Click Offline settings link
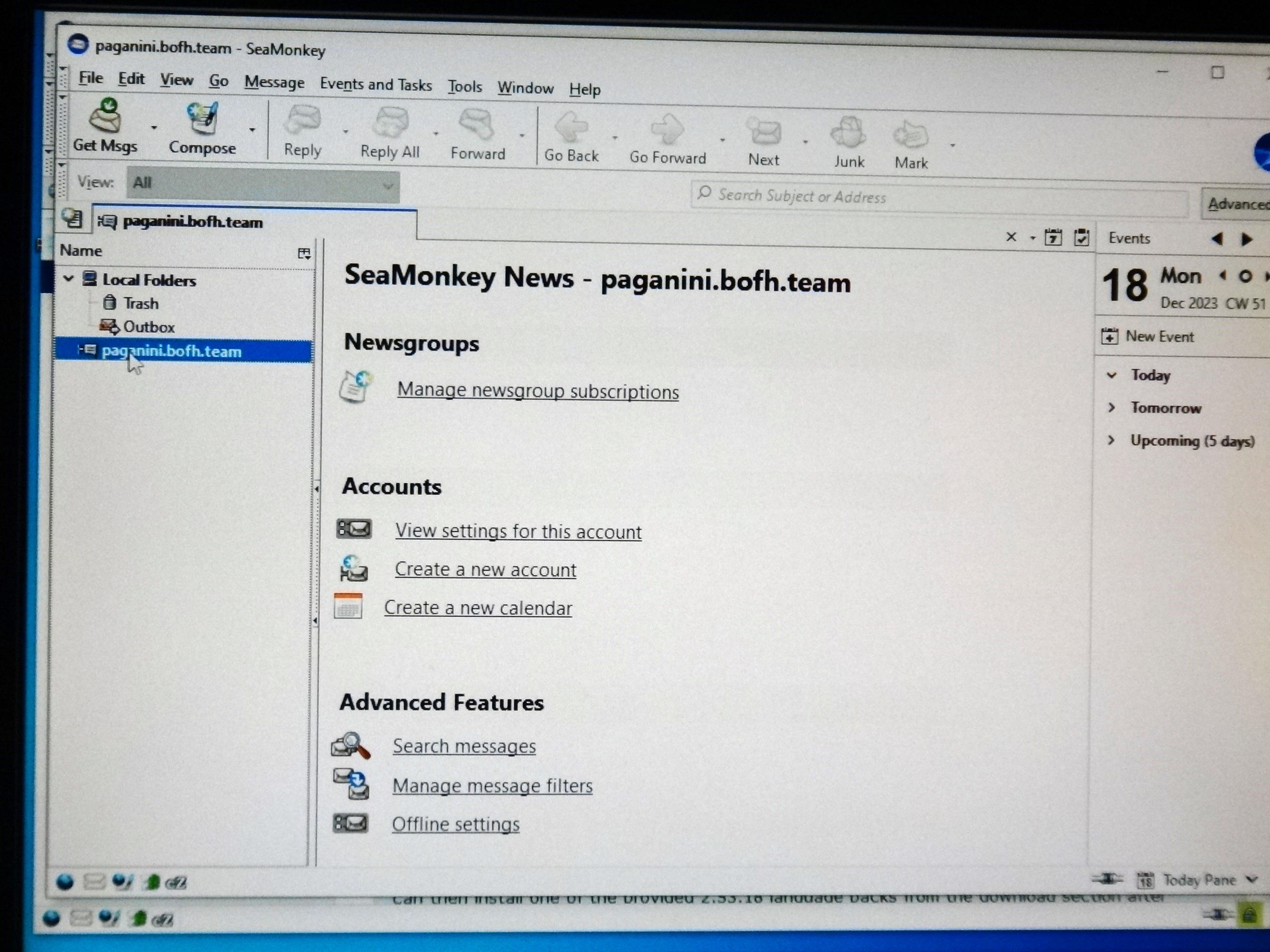The image size is (1270, 952). coord(455,824)
